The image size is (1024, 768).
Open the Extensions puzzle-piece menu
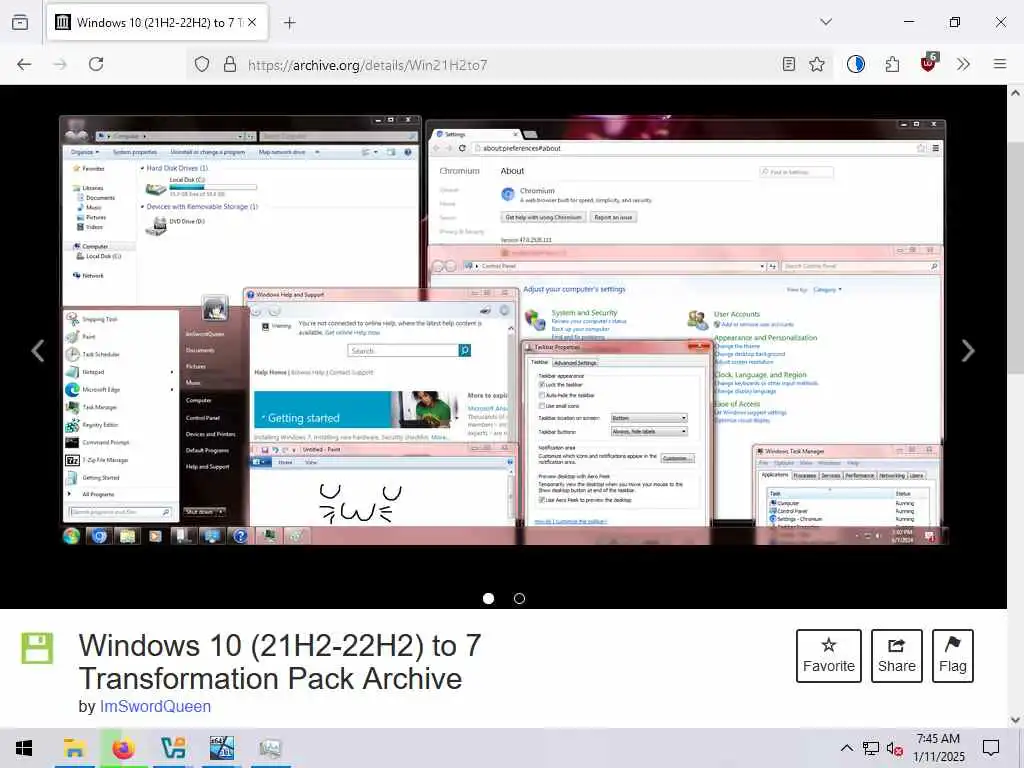[x=892, y=64]
